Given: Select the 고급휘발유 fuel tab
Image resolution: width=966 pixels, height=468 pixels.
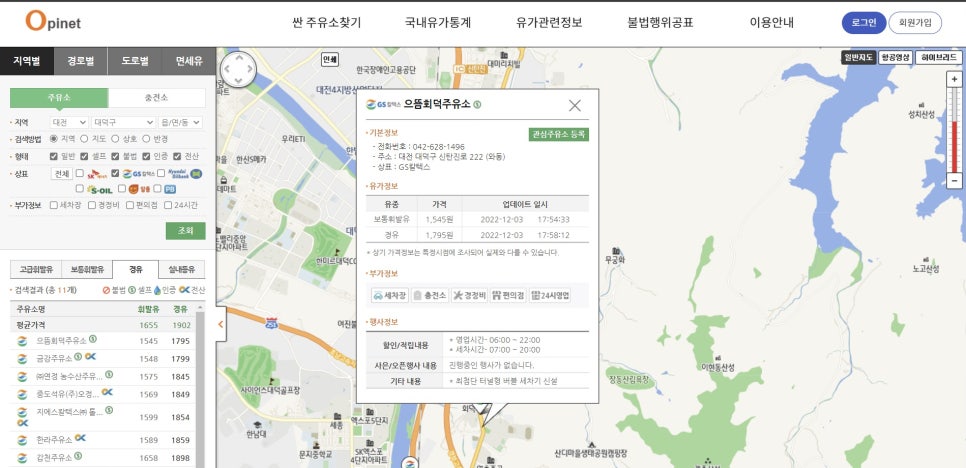Looking at the screenshot, I should coord(36,269).
